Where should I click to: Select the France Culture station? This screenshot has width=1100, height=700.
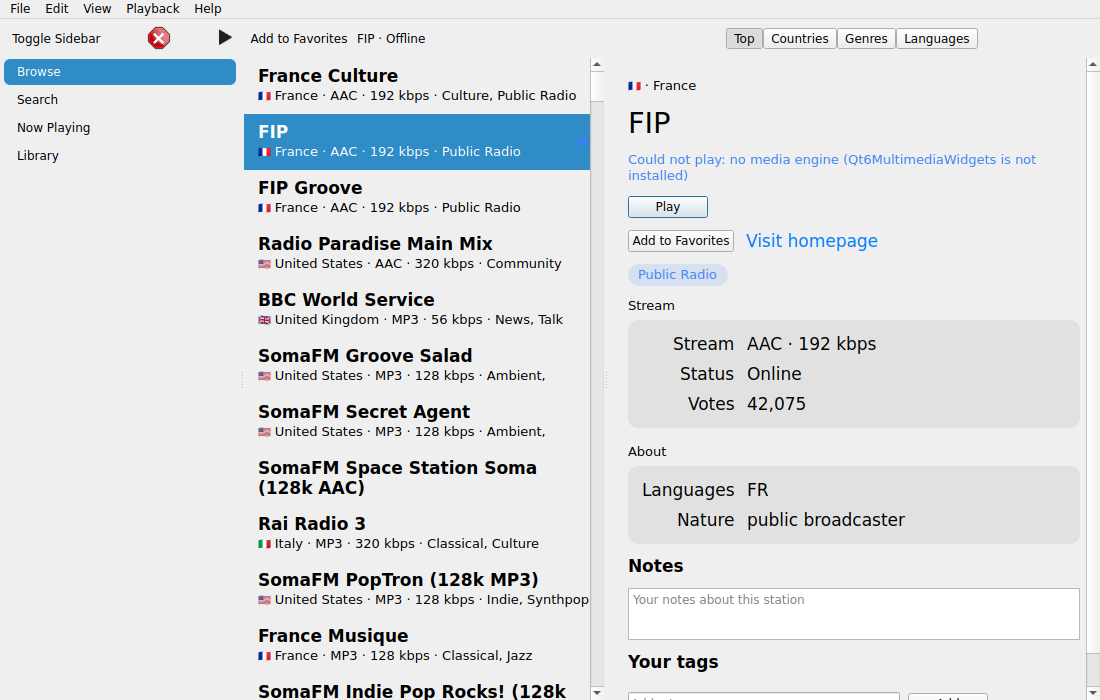(417, 85)
